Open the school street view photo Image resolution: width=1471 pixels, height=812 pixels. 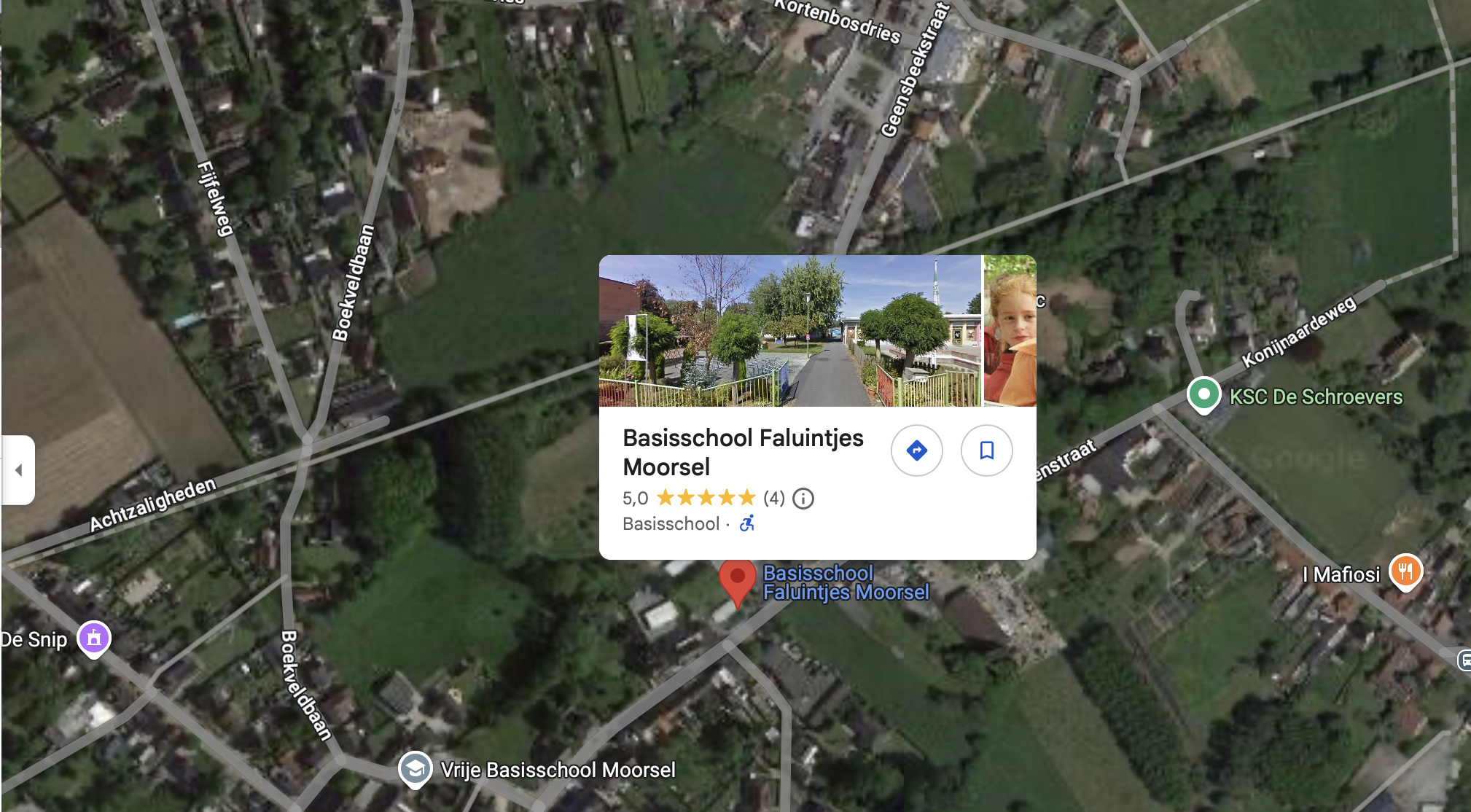[x=790, y=331]
